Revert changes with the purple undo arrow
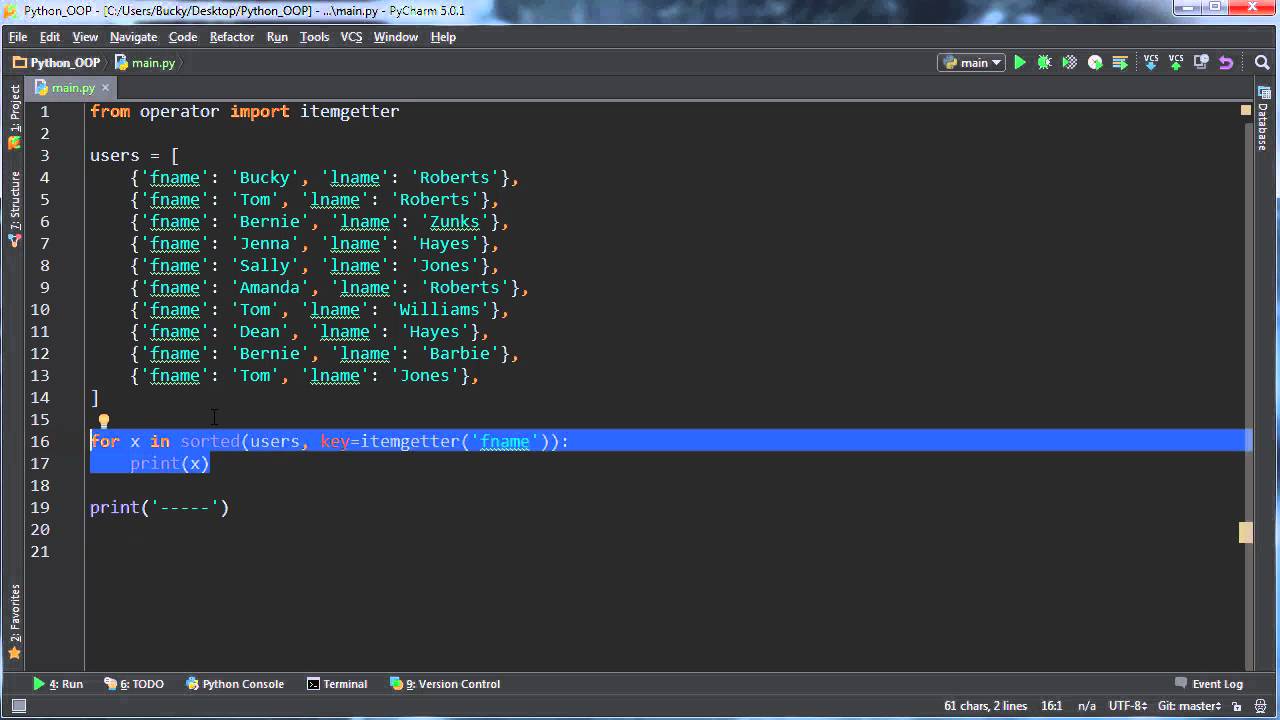Viewport: 1280px width, 720px height. pyautogui.click(x=1226, y=62)
